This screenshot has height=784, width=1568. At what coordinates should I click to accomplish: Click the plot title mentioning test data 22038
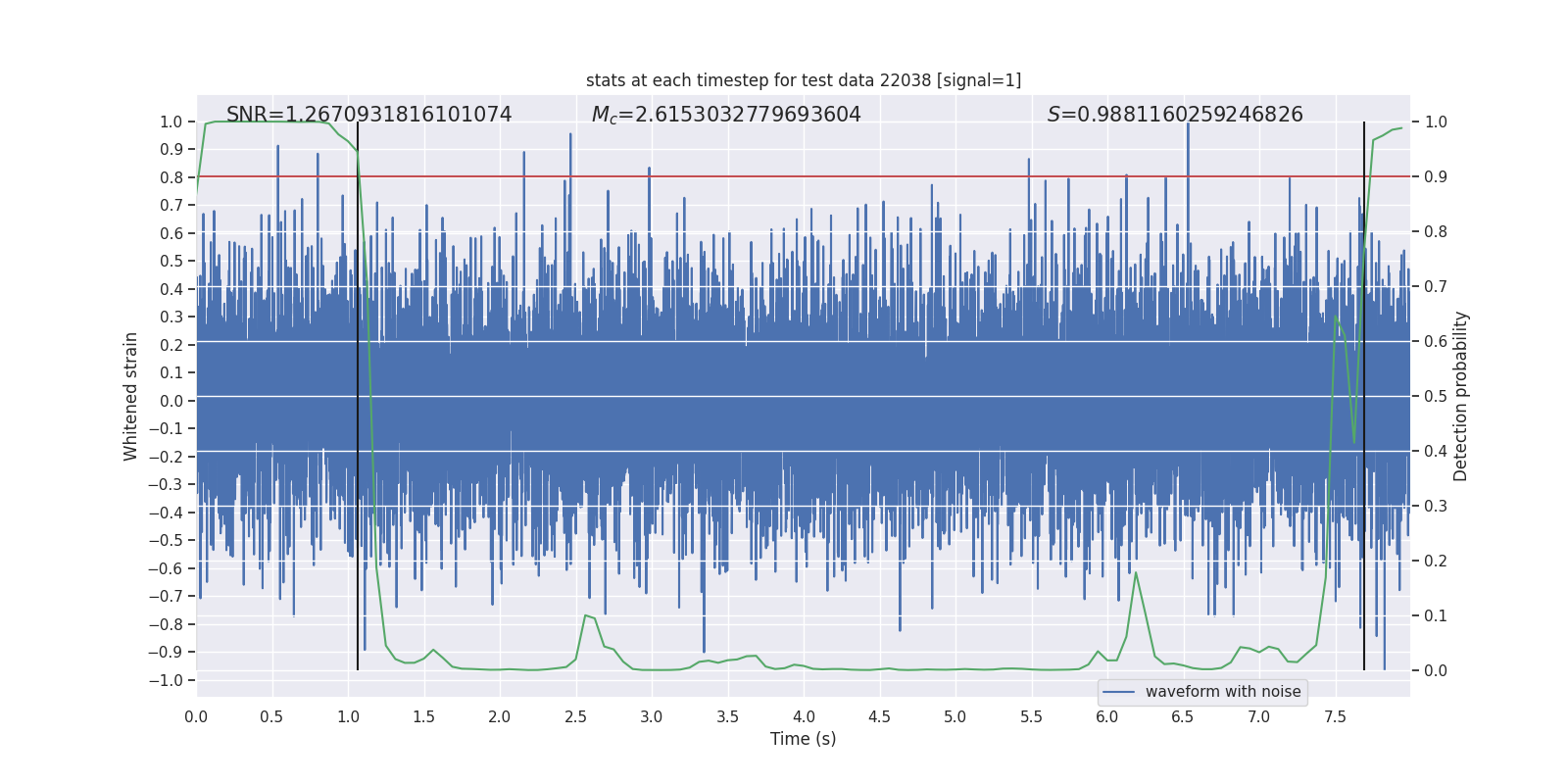[804, 80]
